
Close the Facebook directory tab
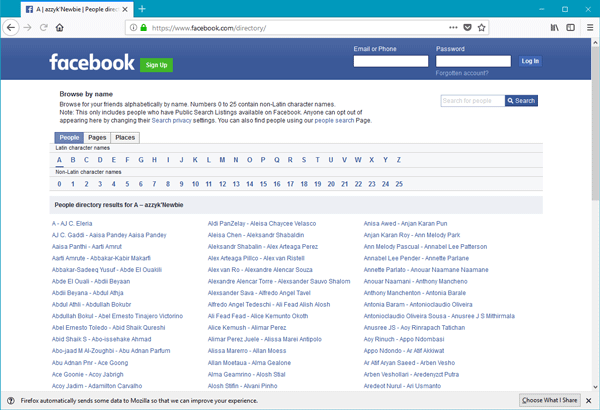click(x=125, y=10)
